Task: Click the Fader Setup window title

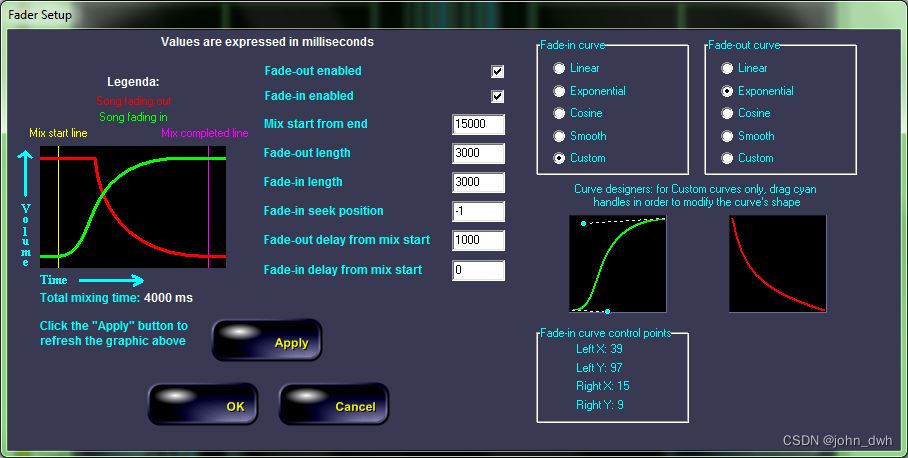Action: 40,14
